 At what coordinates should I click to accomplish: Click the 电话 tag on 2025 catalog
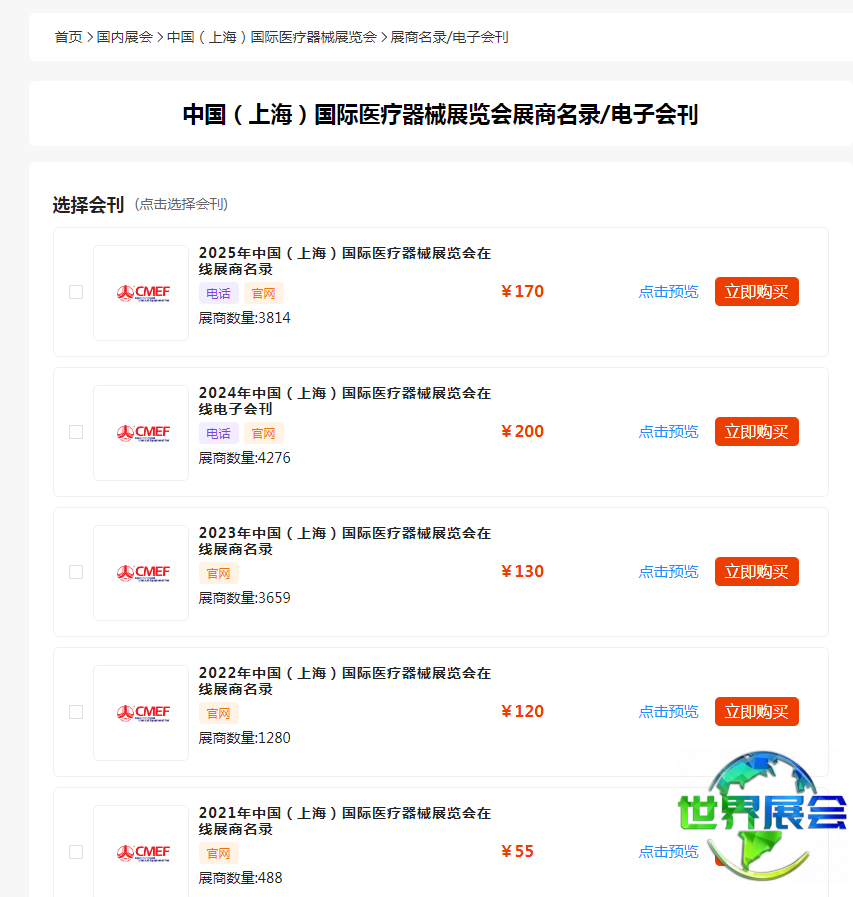218,293
